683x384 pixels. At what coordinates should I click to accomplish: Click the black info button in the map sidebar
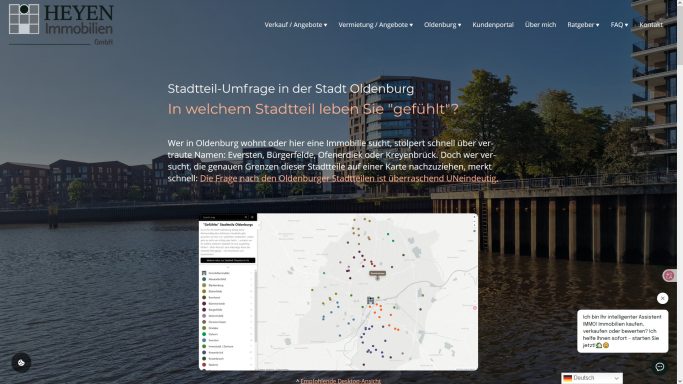(228, 260)
